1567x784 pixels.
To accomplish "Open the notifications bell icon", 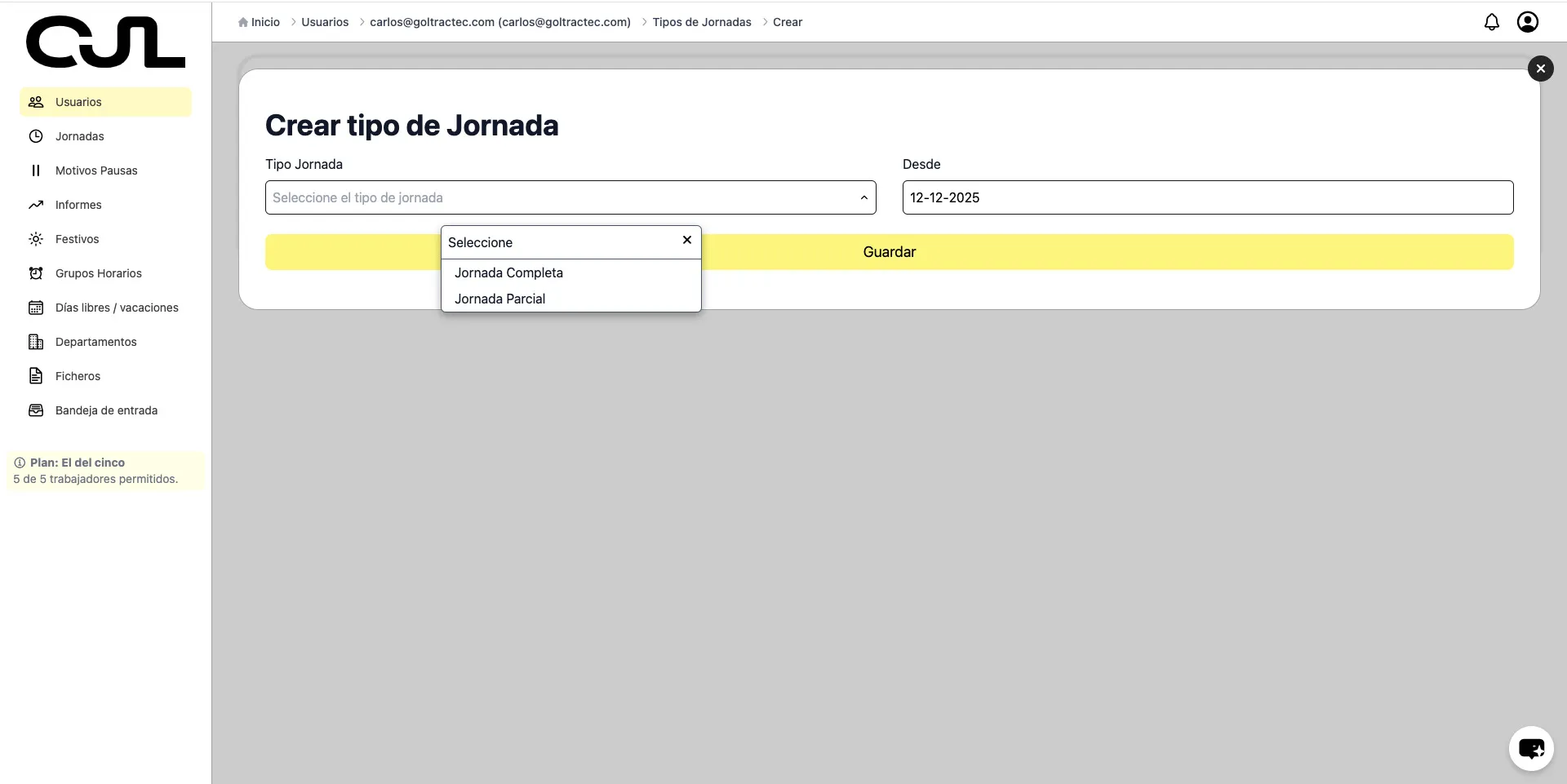I will click(x=1492, y=22).
